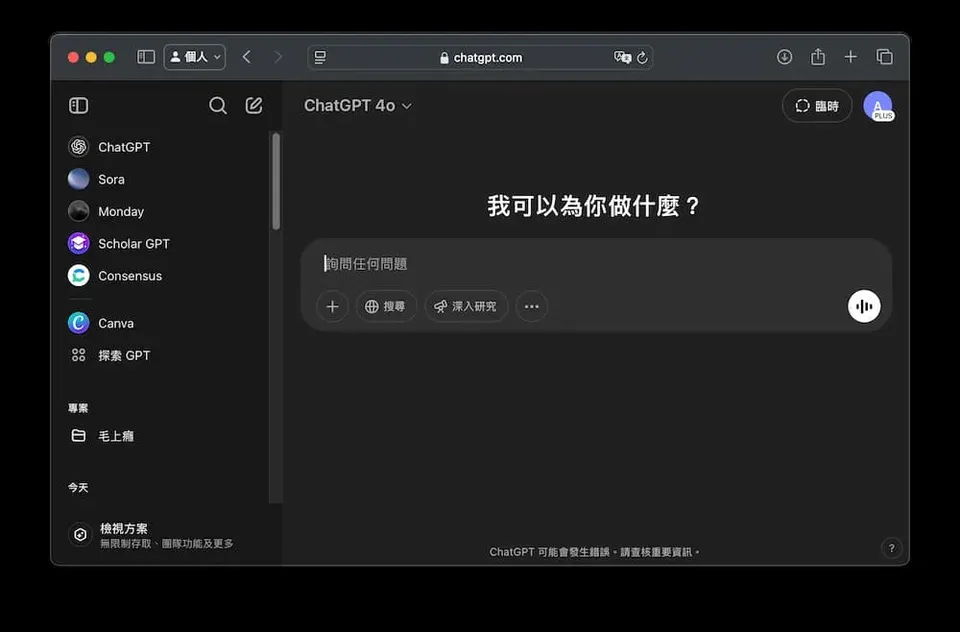960x632 pixels.
Task: Show the Safari tab overview
Action: [x=885, y=57]
